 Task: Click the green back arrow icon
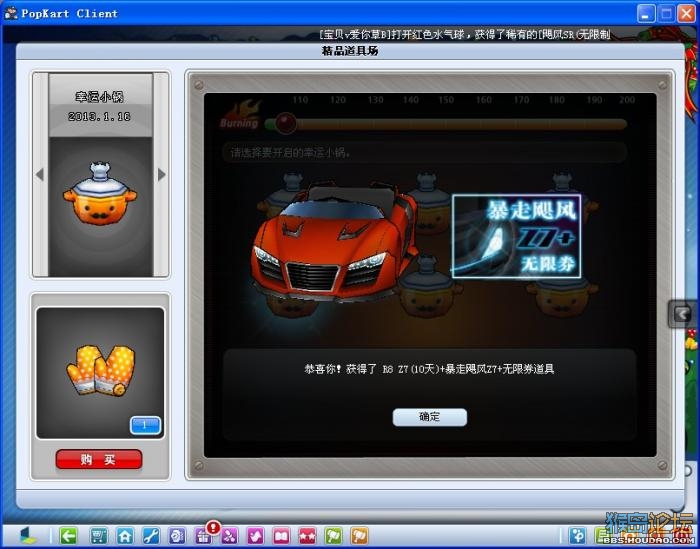68,535
